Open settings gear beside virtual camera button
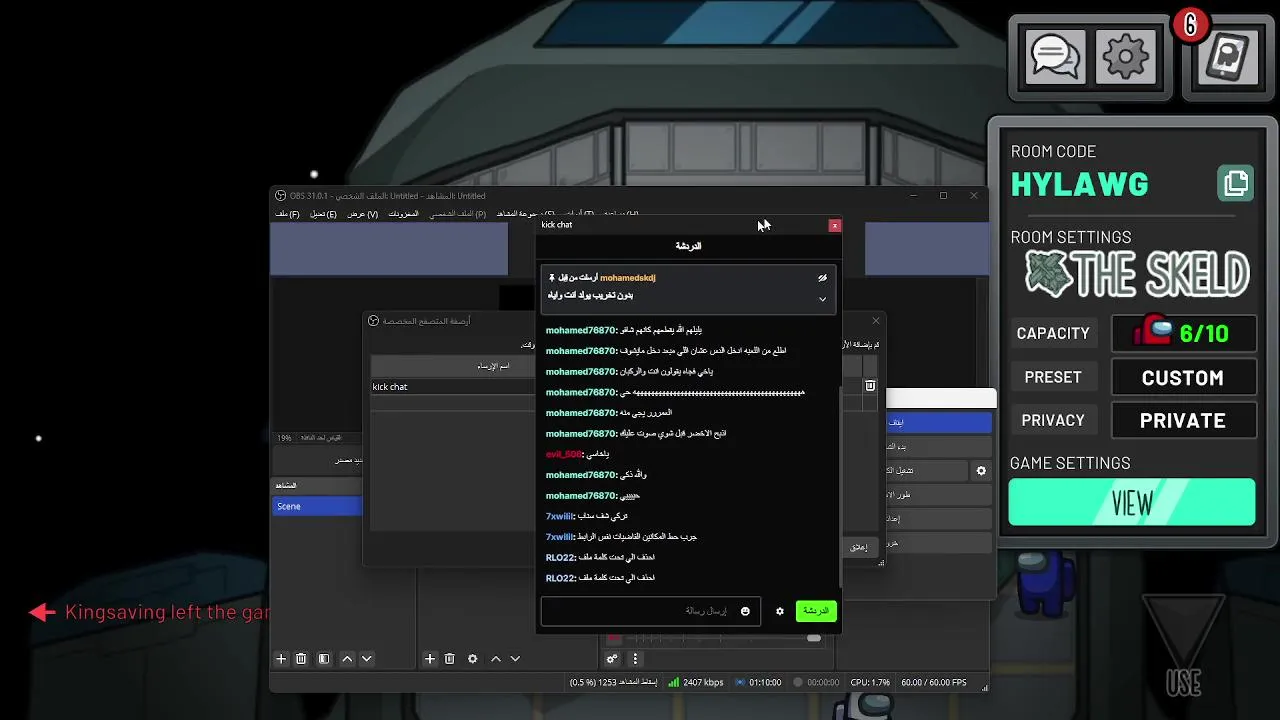 point(981,471)
